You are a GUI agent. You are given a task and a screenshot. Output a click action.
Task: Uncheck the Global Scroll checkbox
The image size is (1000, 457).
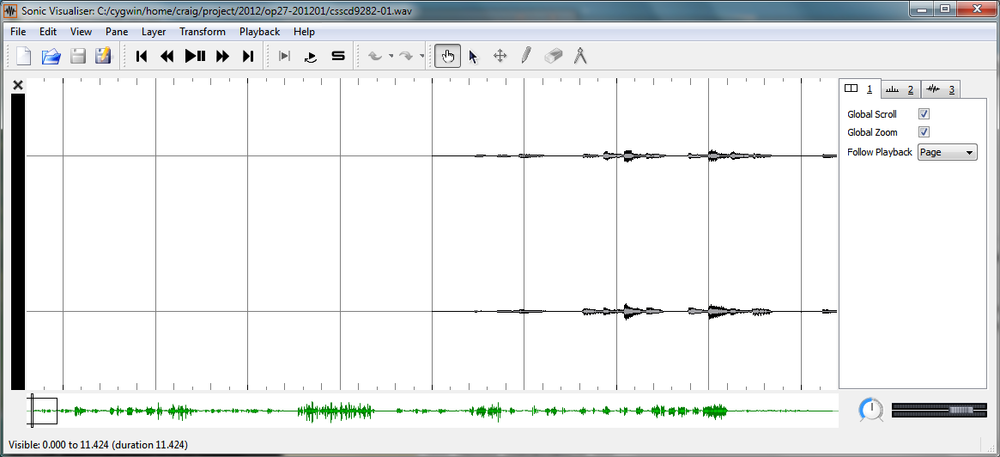(x=924, y=114)
